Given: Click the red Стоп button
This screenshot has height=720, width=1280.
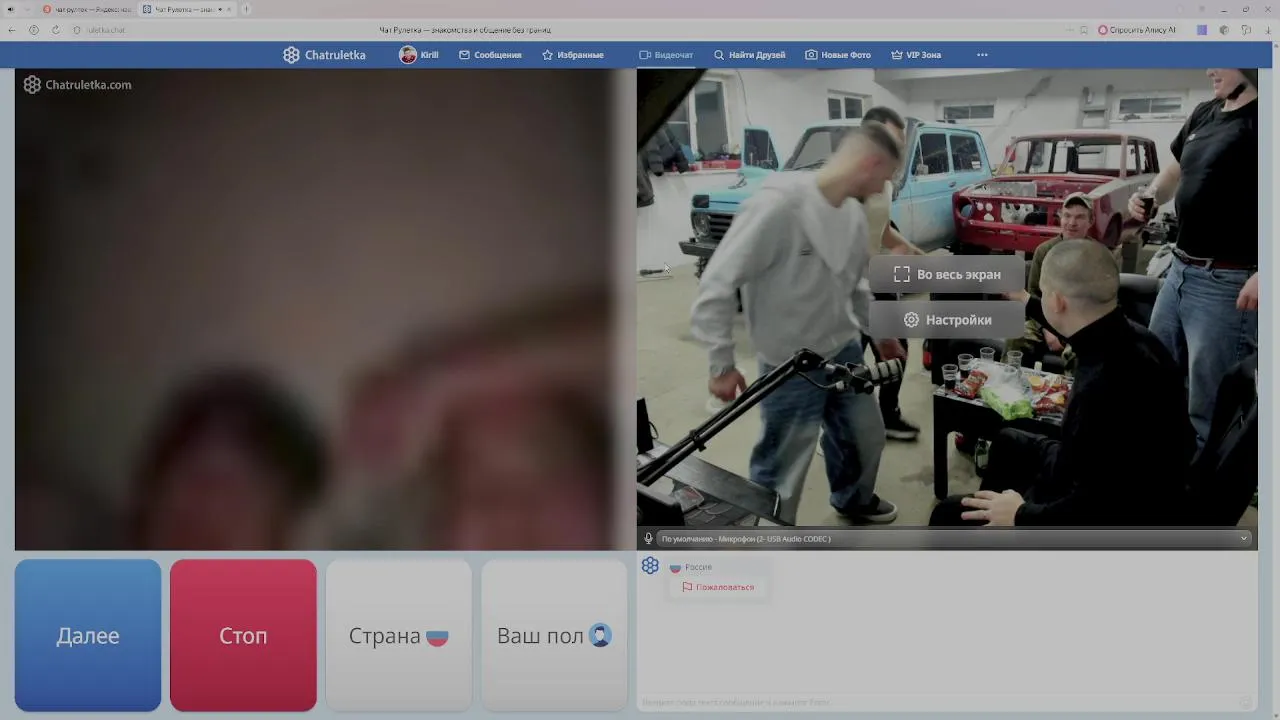Looking at the screenshot, I should [x=243, y=635].
